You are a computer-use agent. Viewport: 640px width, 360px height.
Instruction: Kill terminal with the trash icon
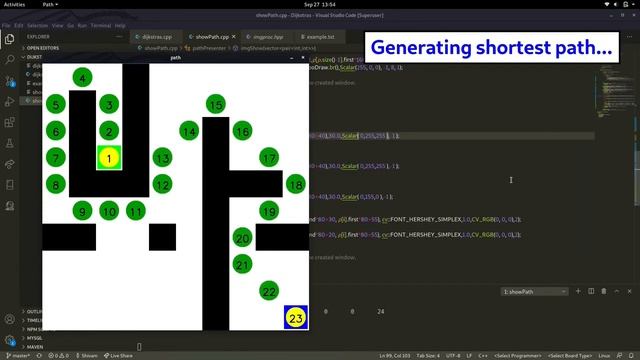coord(604,291)
